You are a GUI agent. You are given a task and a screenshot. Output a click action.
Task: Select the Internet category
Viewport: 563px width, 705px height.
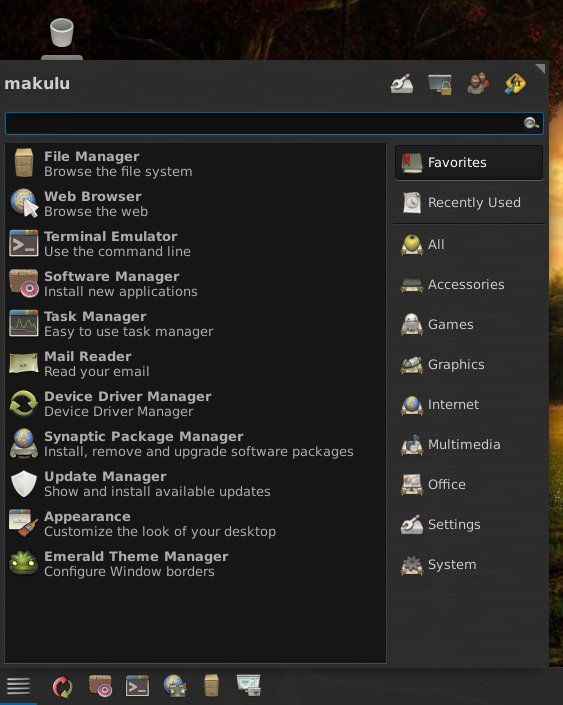coord(469,405)
